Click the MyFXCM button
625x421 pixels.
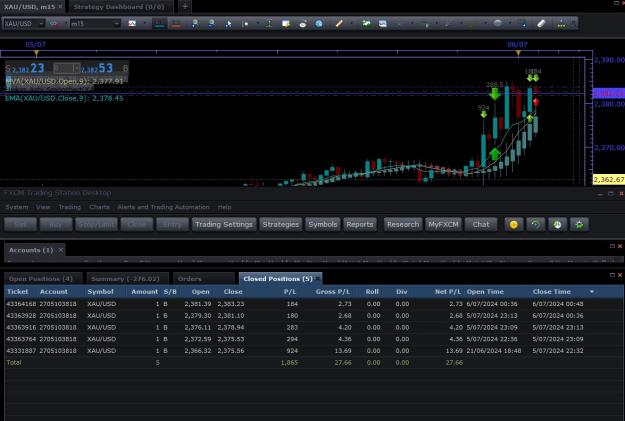pos(443,224)
